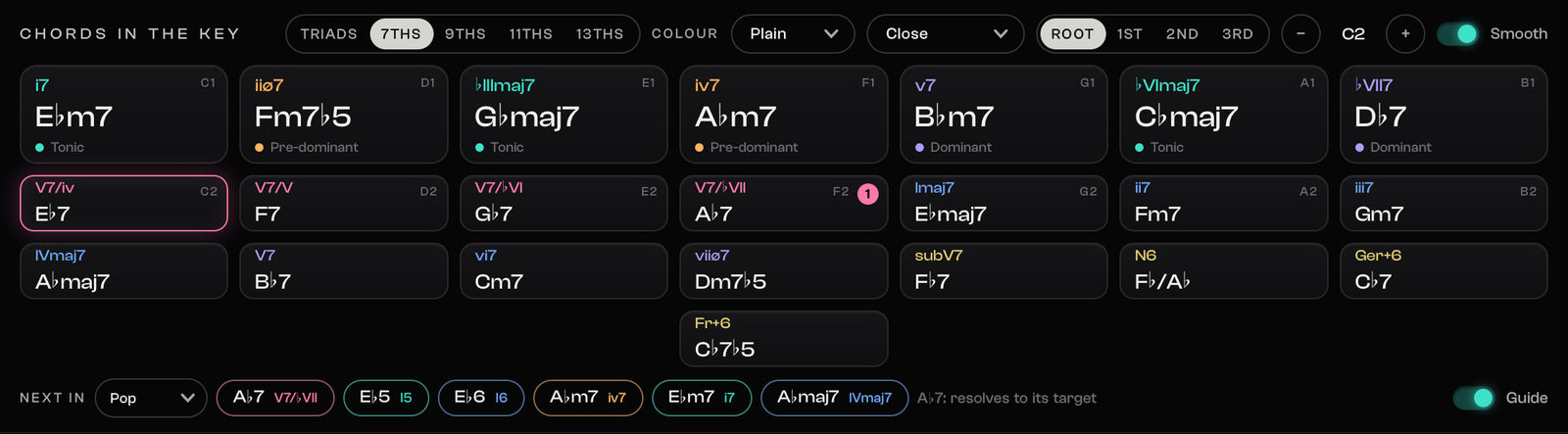Choose the A♭m7 iv7 next-chord suggestion
1568x434 pixels.
[588, 398]
